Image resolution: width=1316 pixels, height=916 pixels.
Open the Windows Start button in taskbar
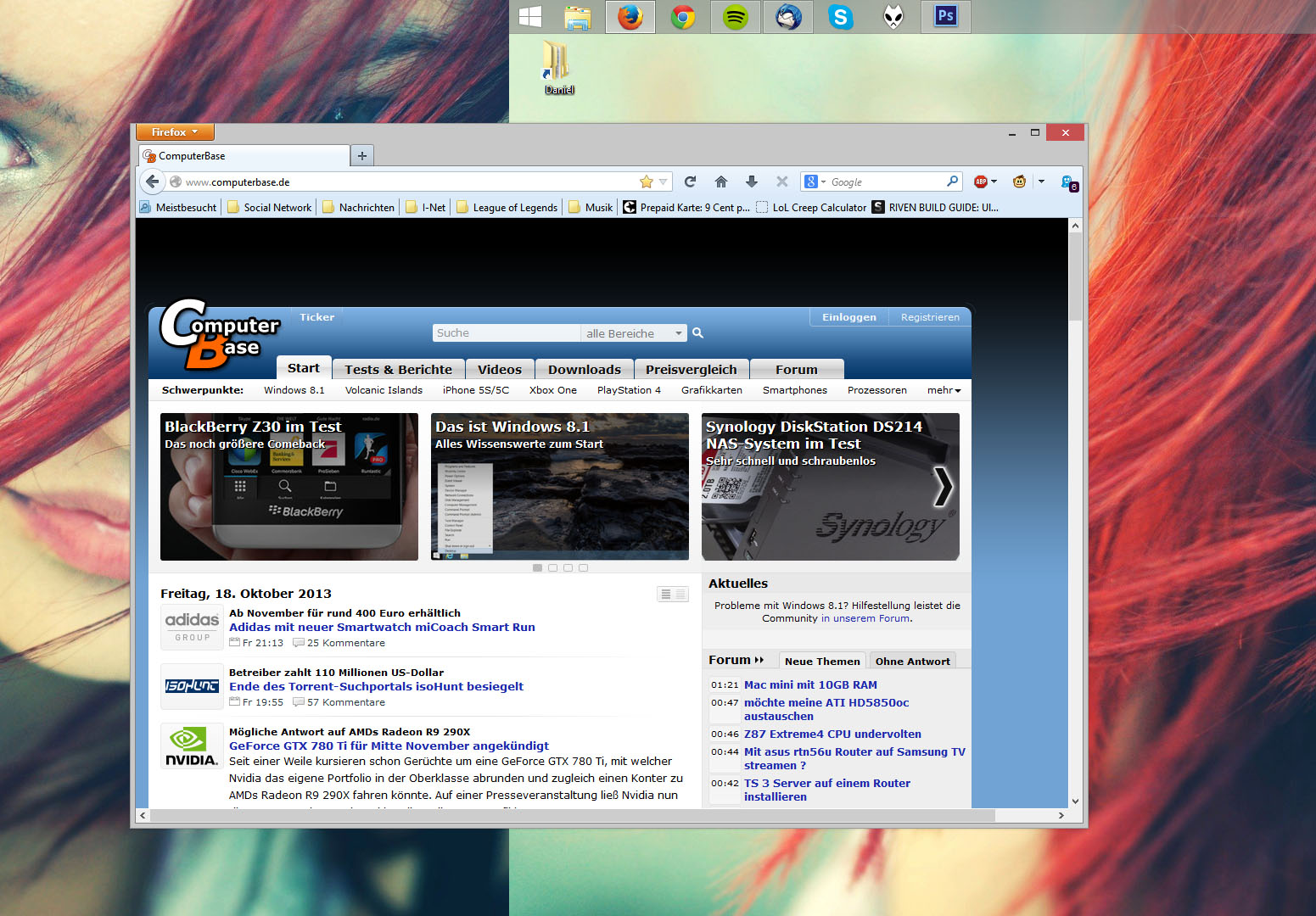point(530,17)
